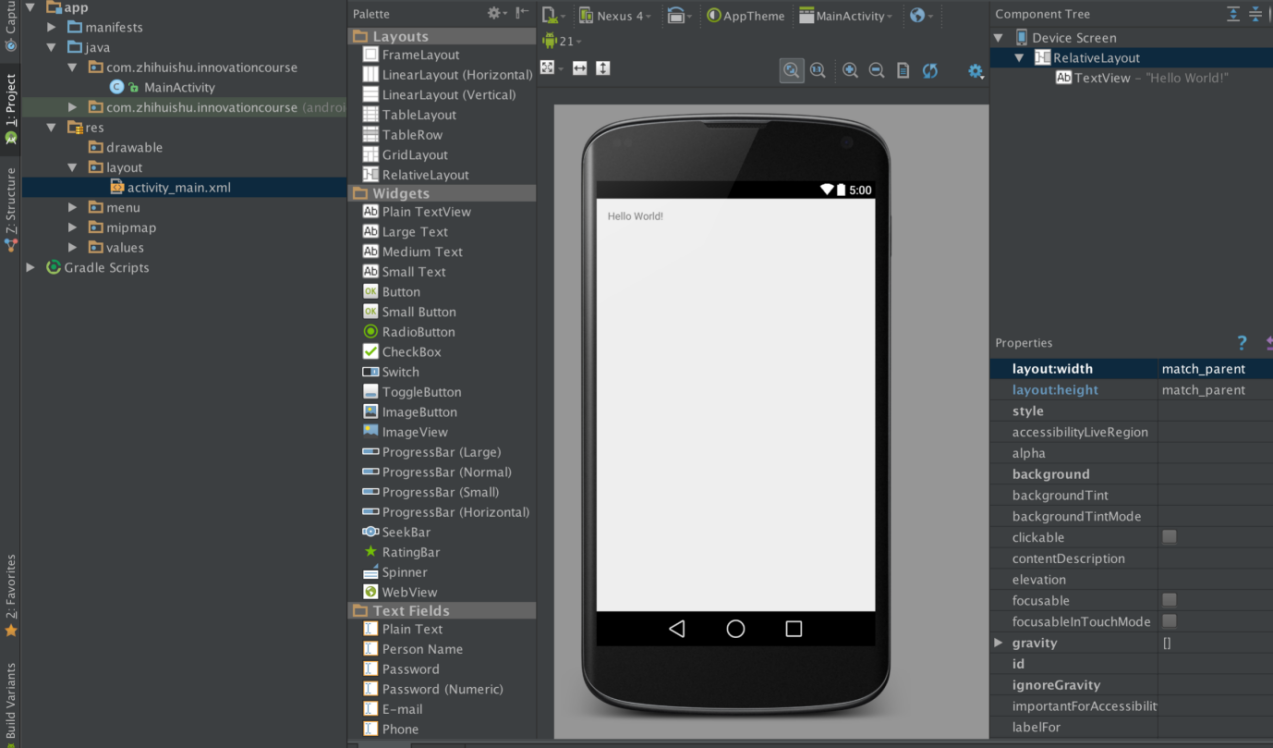1273x748 pixels.
Task: Select Button widget in the Palette
Action: click(400, 292)
